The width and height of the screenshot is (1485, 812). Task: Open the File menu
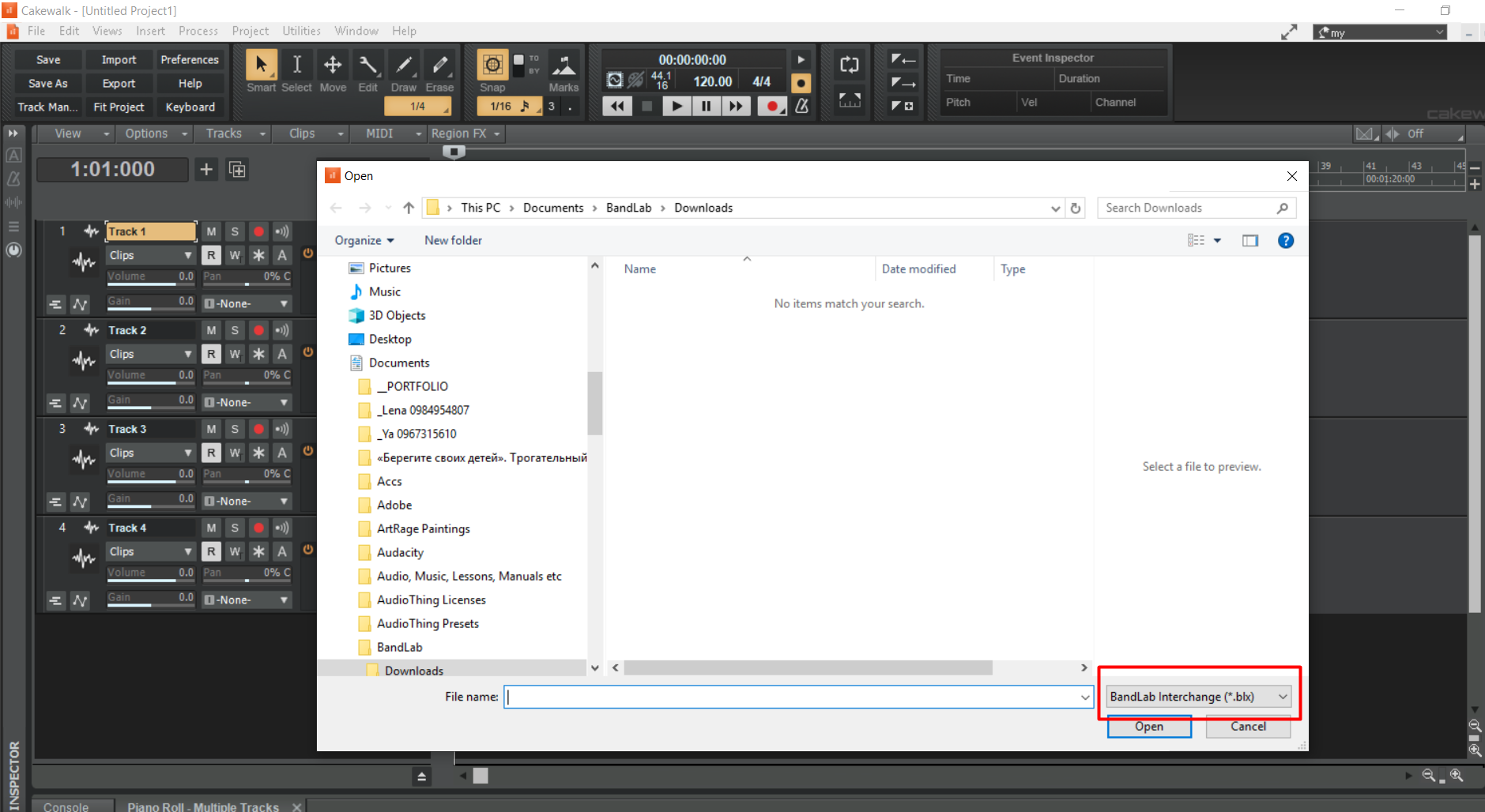coord(36,31)
